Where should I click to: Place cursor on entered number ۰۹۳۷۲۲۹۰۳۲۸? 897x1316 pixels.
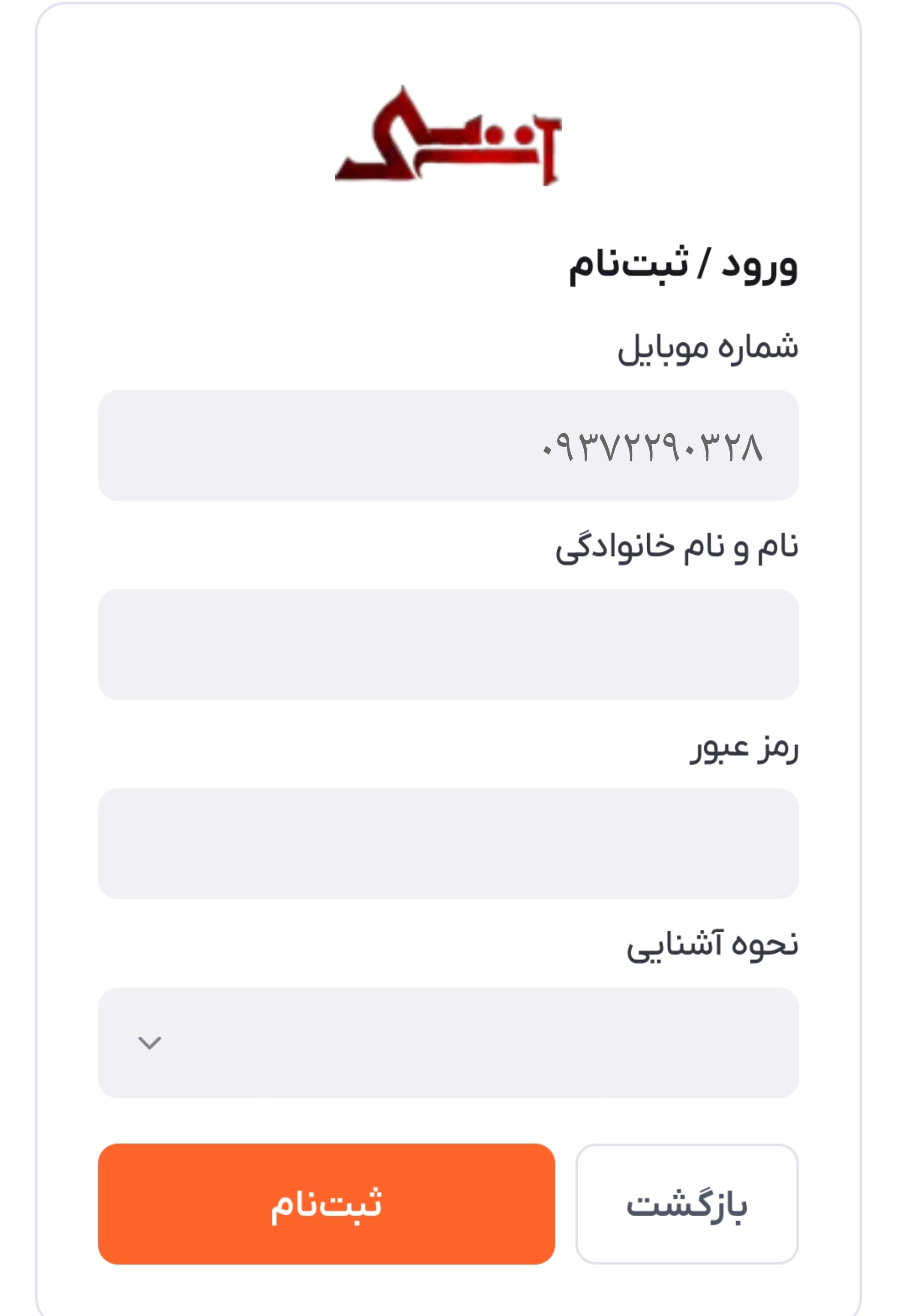click(x=652, y=447)
